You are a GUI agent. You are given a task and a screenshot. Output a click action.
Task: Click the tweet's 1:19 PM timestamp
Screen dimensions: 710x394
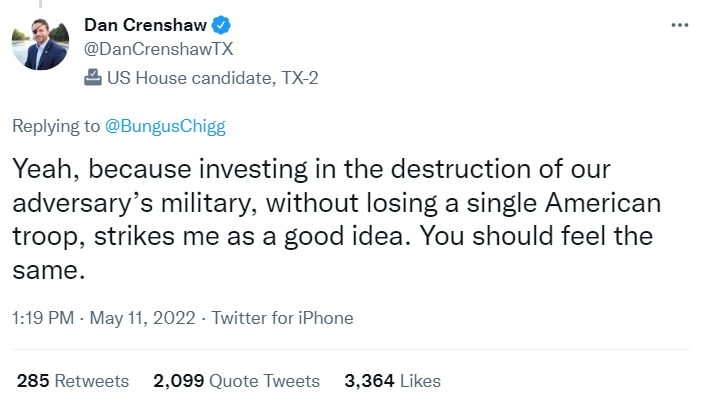click(x=43, y=318)
